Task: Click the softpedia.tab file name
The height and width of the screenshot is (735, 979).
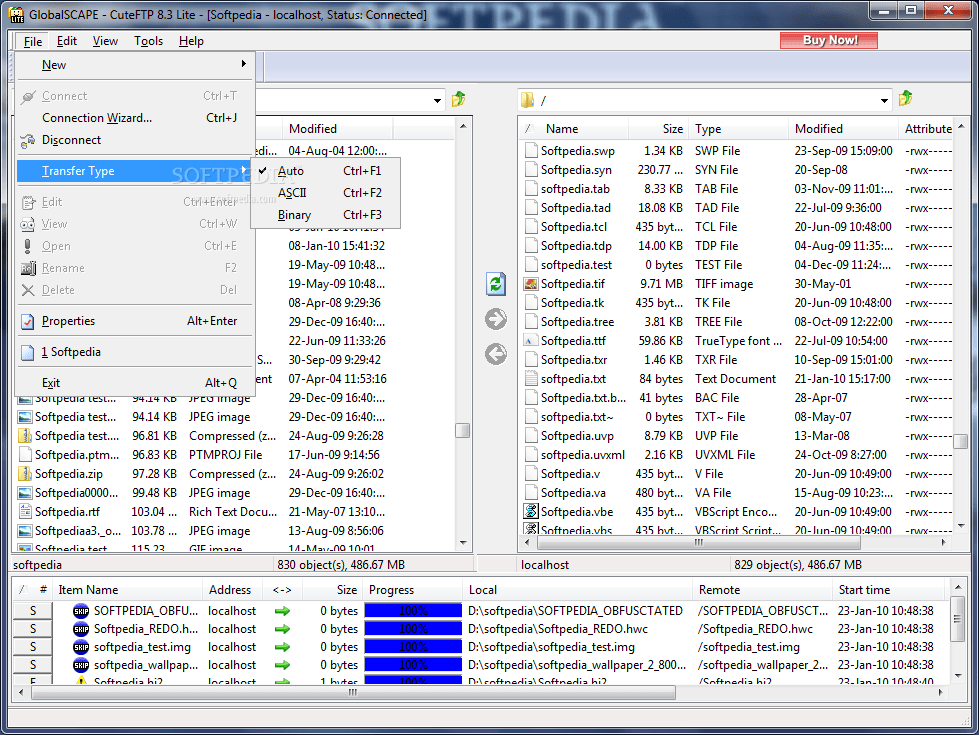Action: click(x=575, y=189)
